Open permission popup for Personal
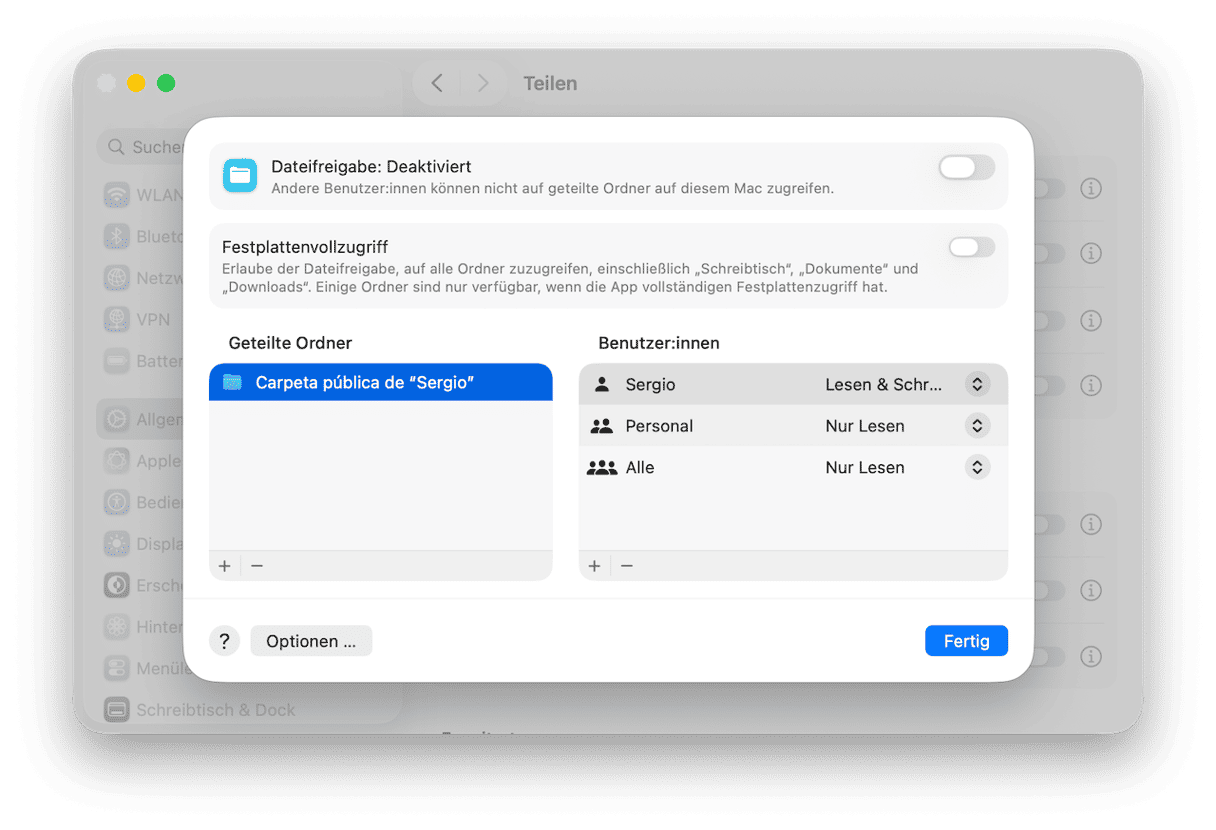The image size is (1216, 830). point(977,426)
